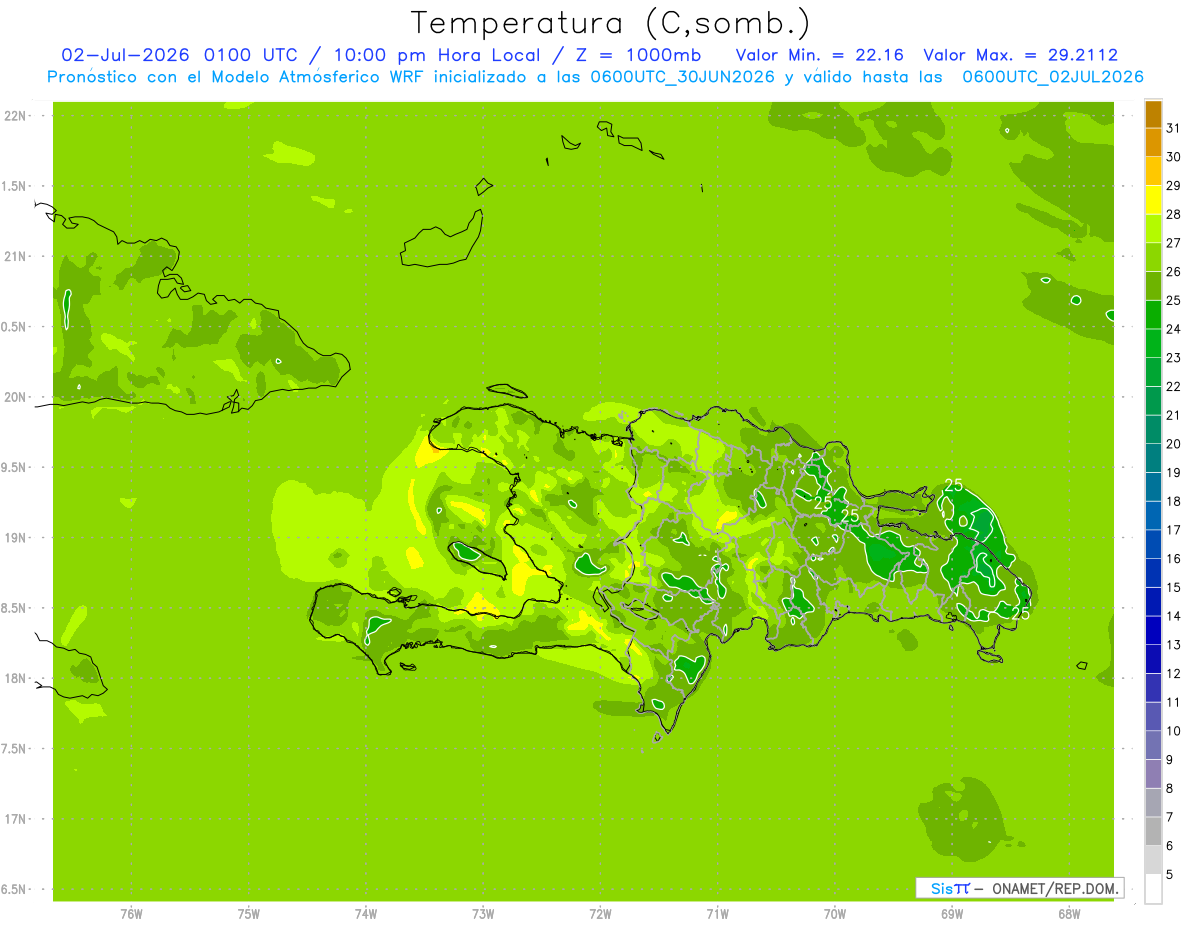Screen dimensions: 1200x927
Task: Pick the yellow legend swatch between 28 and 29
Action: 1153,200
